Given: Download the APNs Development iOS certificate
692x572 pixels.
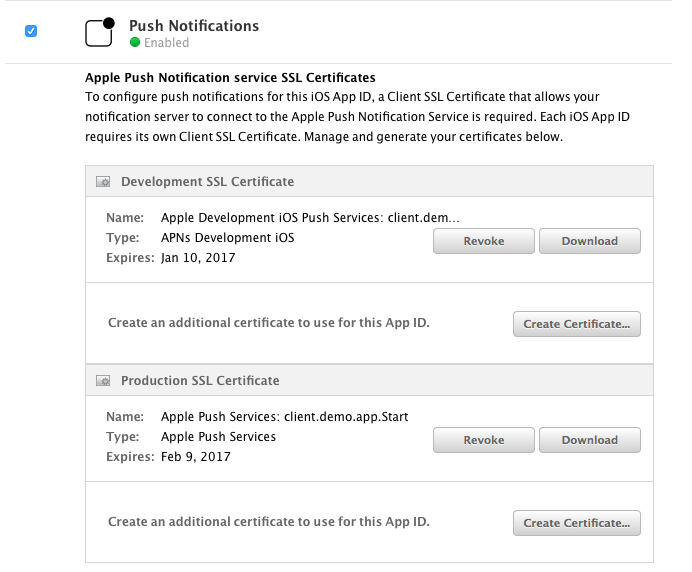Looking at the screenshot, I should tap(589, 241).
